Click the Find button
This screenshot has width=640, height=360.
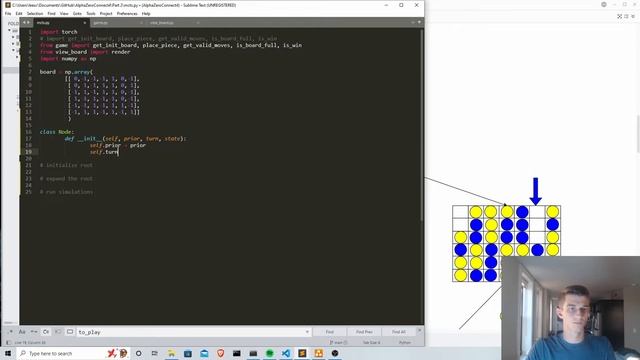pos(329,332)
